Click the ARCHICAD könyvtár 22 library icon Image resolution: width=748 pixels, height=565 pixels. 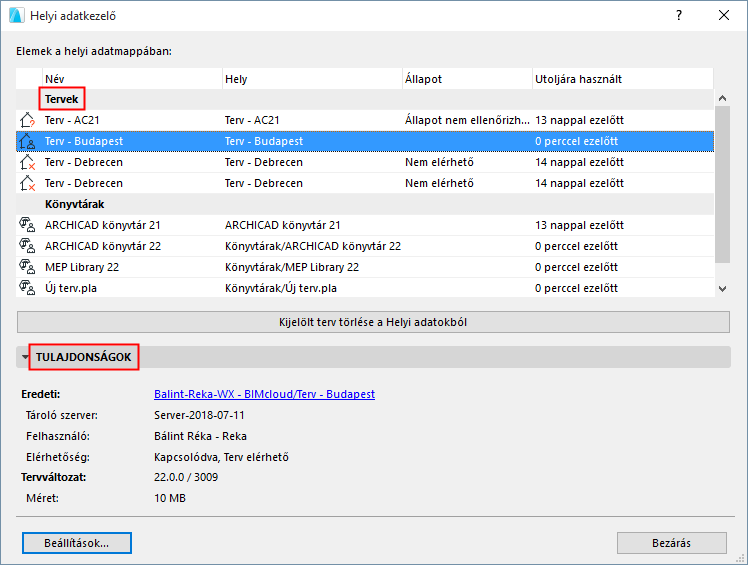27,246
